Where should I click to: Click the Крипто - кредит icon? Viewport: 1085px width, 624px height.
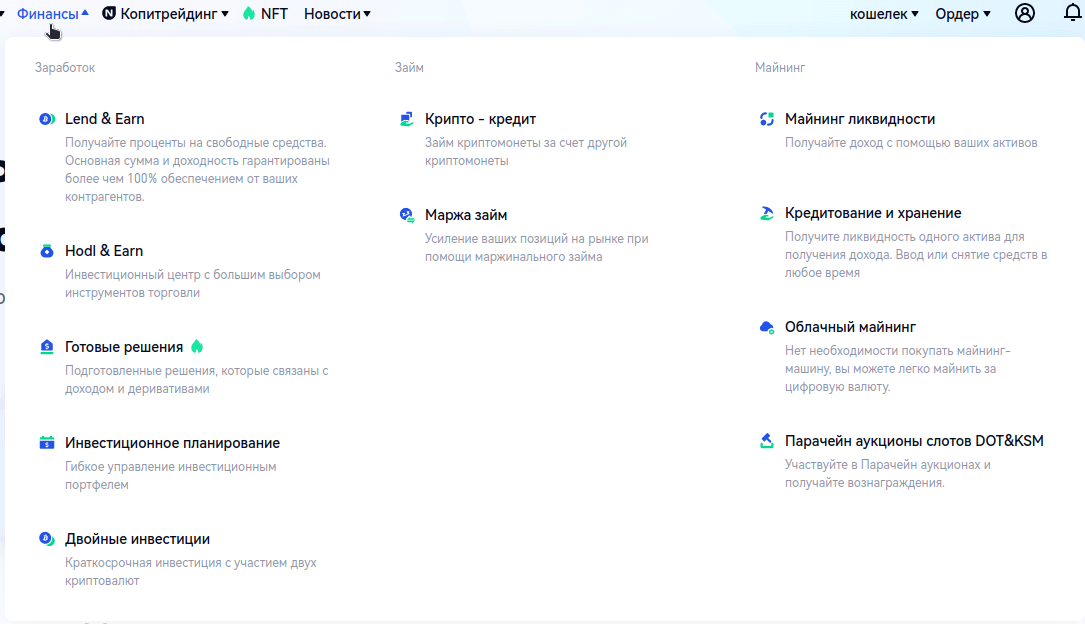pyautogui.click(x=406, y=120)
